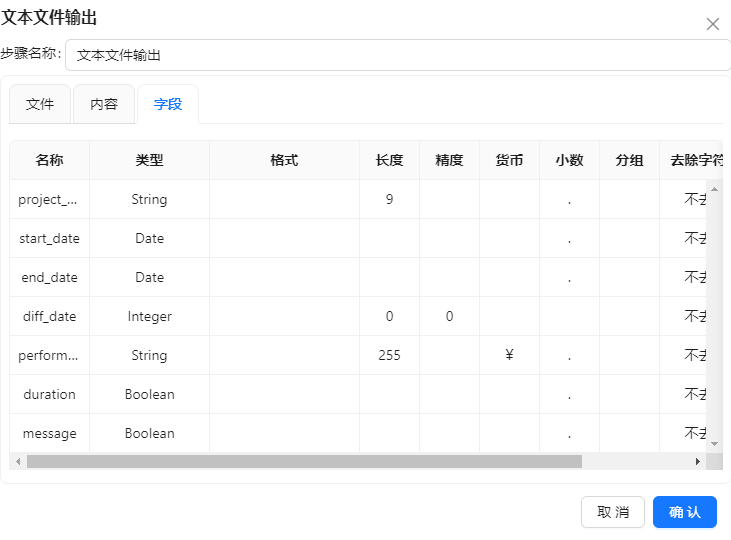Click the Boolean type cell for message

click(149, 434)
